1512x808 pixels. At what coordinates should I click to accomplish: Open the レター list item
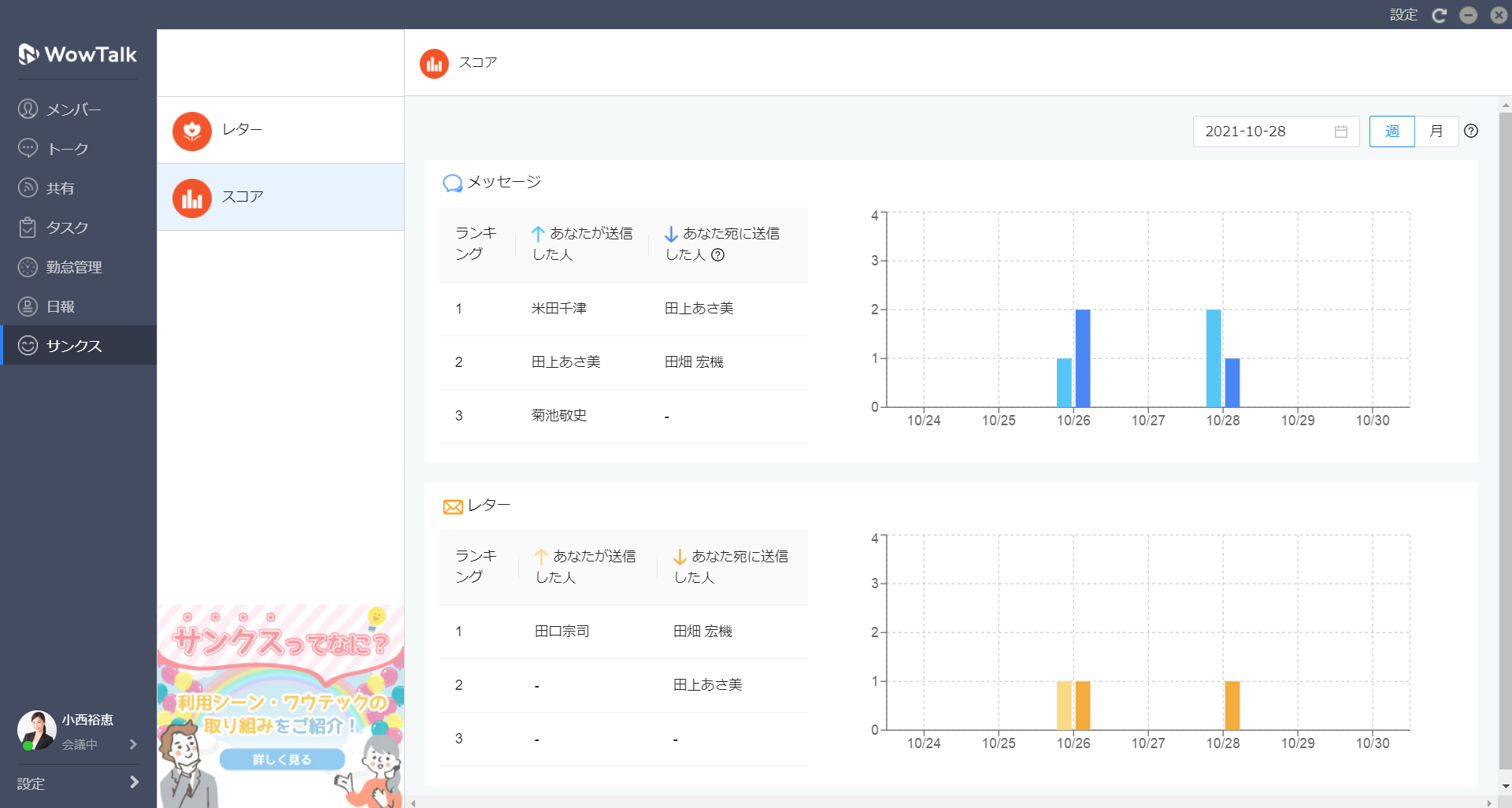click(x=280, y=130)
